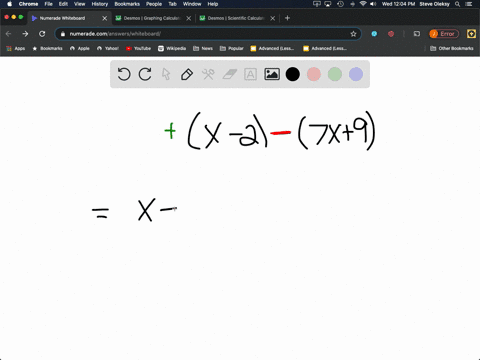
Task: Open the Edit menu
Action: tap(63, 4)
